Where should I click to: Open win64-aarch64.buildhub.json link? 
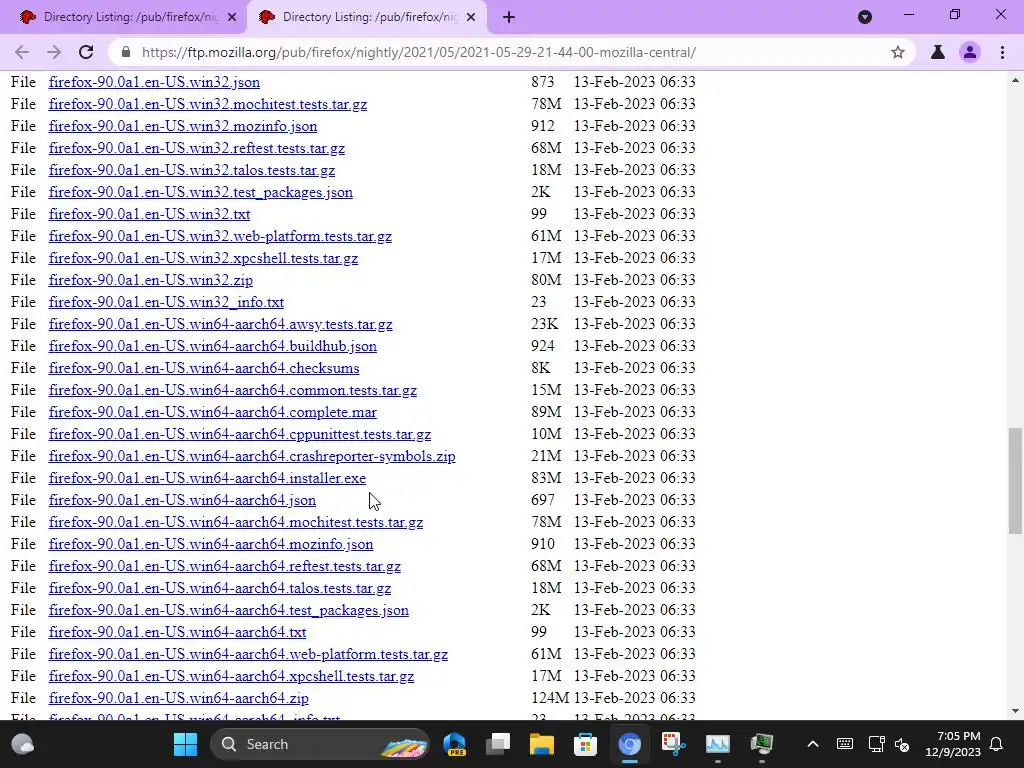tap(213, 346)
